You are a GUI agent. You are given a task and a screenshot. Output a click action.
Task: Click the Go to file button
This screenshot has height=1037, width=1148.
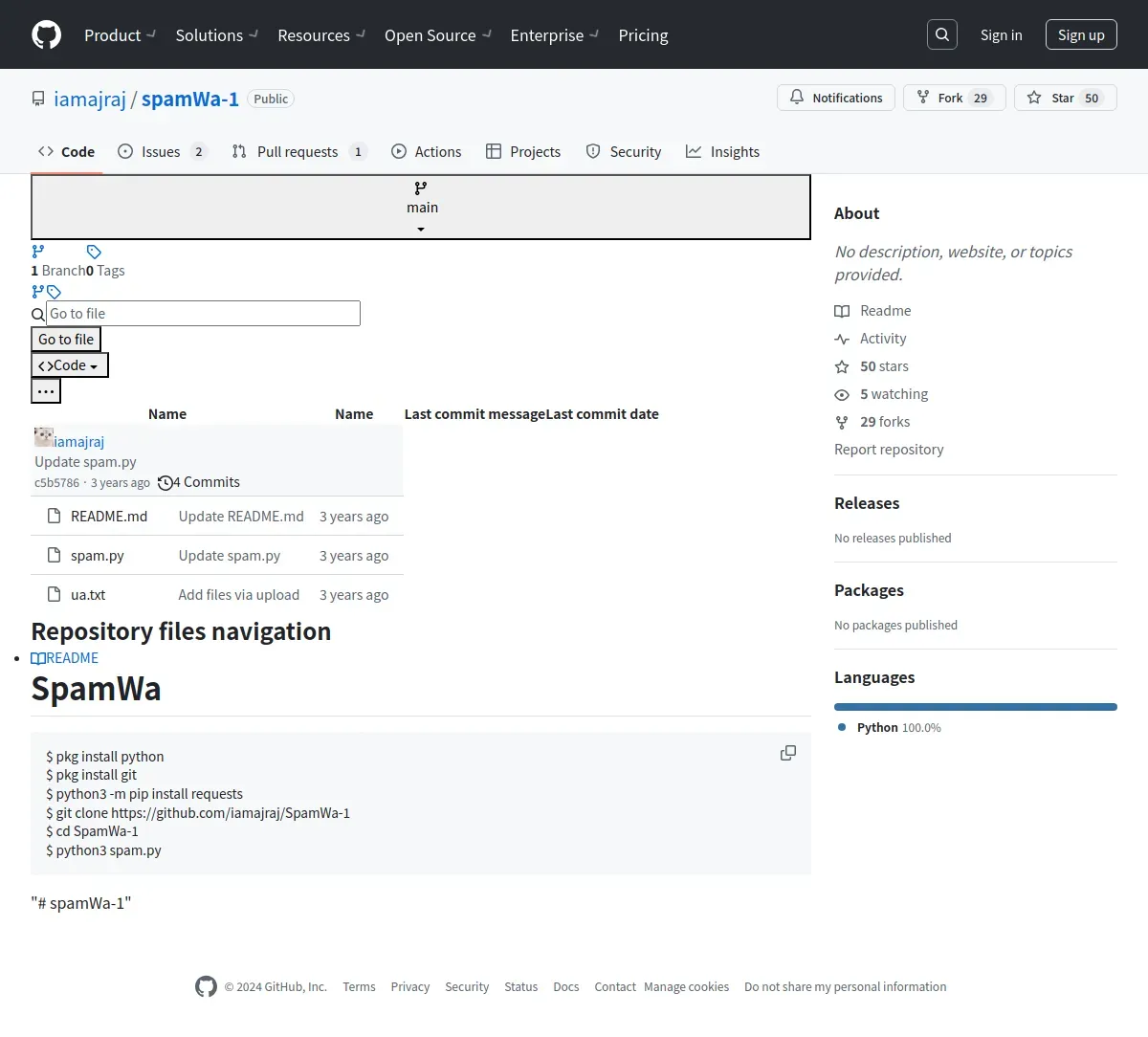(x=66, y=340)
